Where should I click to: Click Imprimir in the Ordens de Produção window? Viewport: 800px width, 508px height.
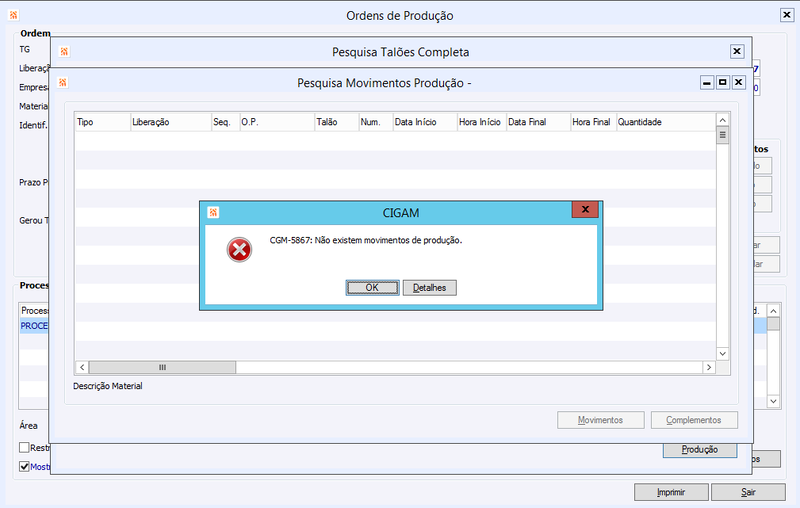coord(671,492)
